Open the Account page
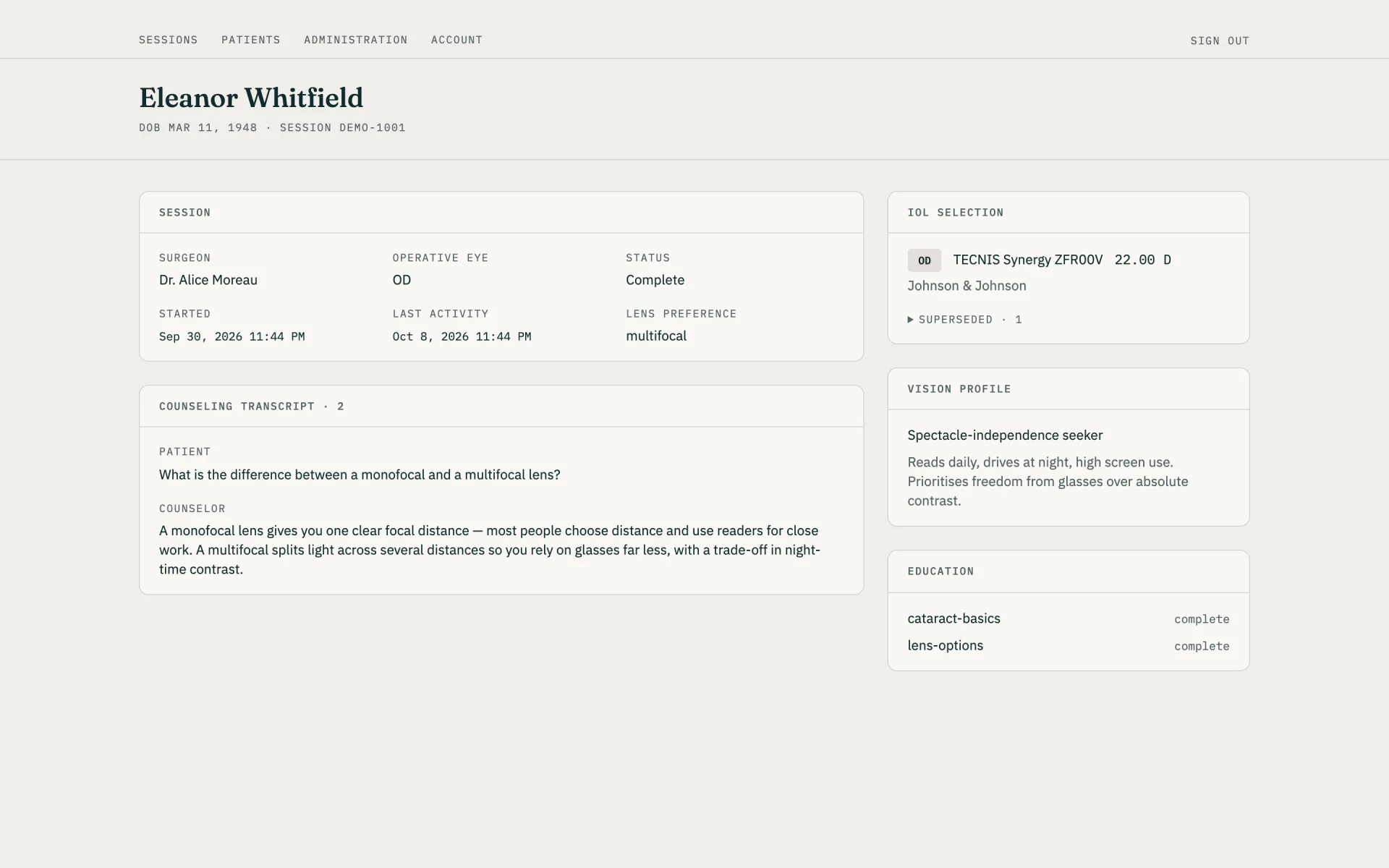The image size is (1389, 868). click(x=456, y=40)
